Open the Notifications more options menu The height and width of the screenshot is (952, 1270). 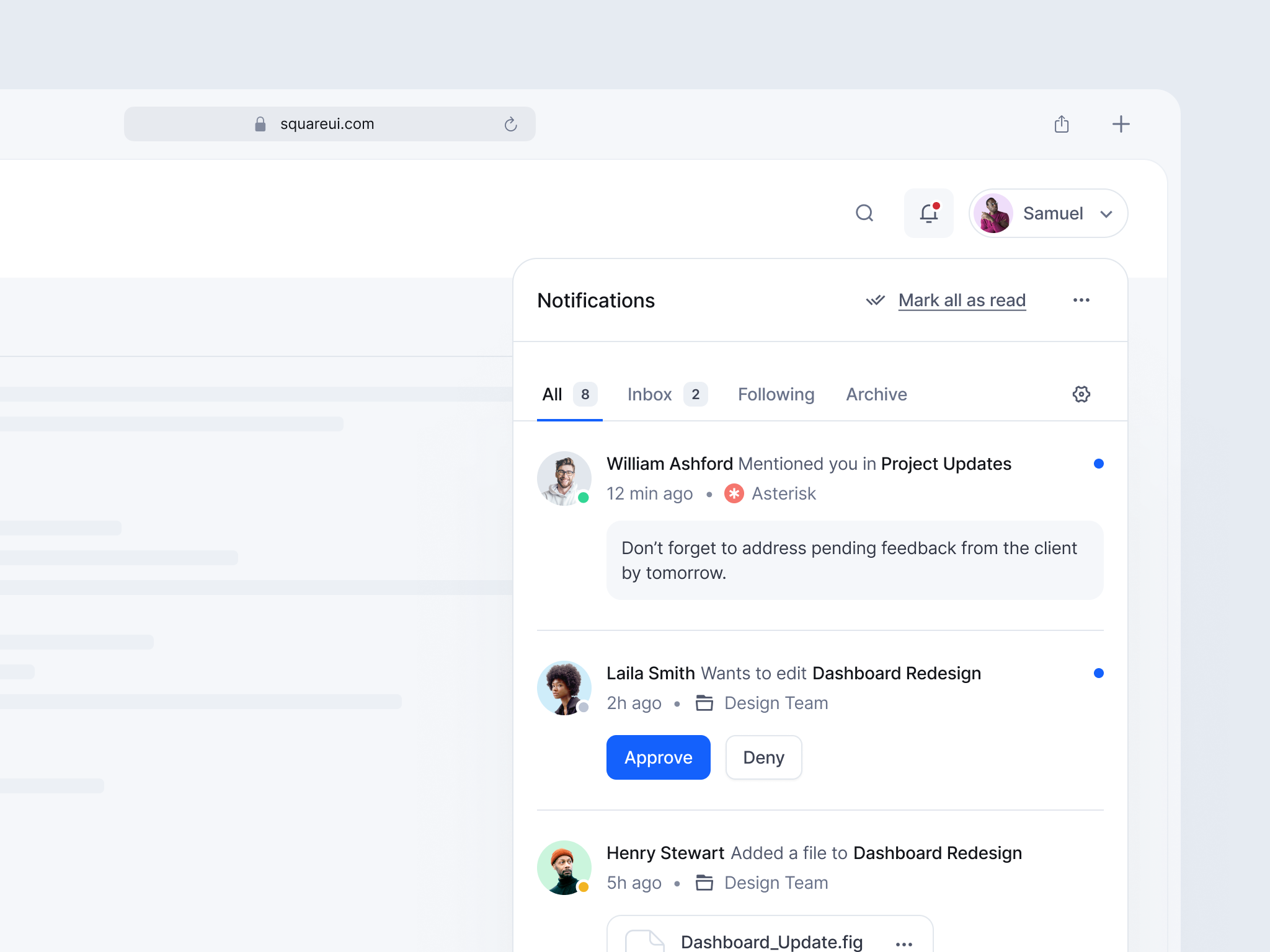tap(1081, 300)
